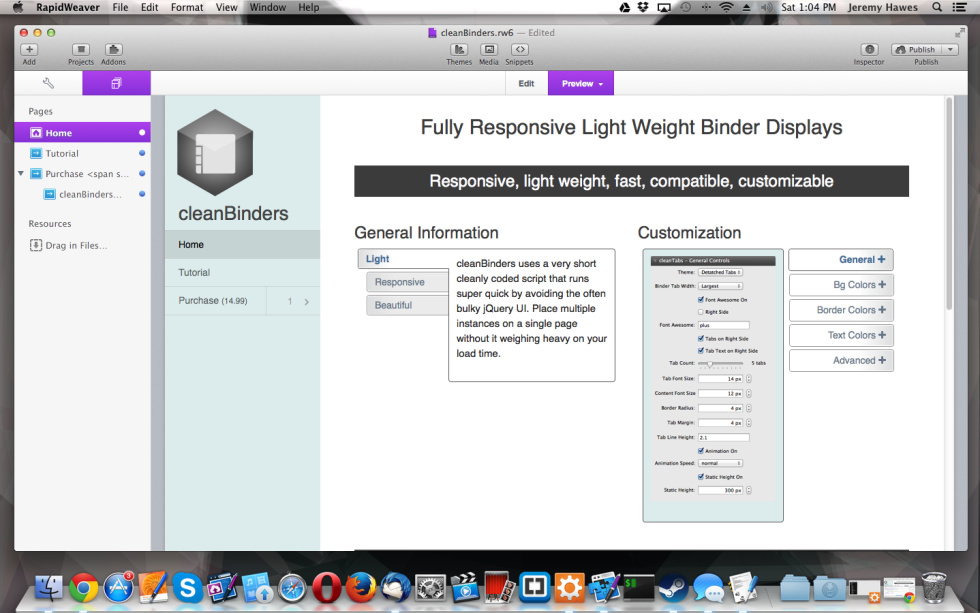This screenshot has width=980, height=613.
Task: Click the preview vertical scrollbar
Action: [x=949, y=202]
